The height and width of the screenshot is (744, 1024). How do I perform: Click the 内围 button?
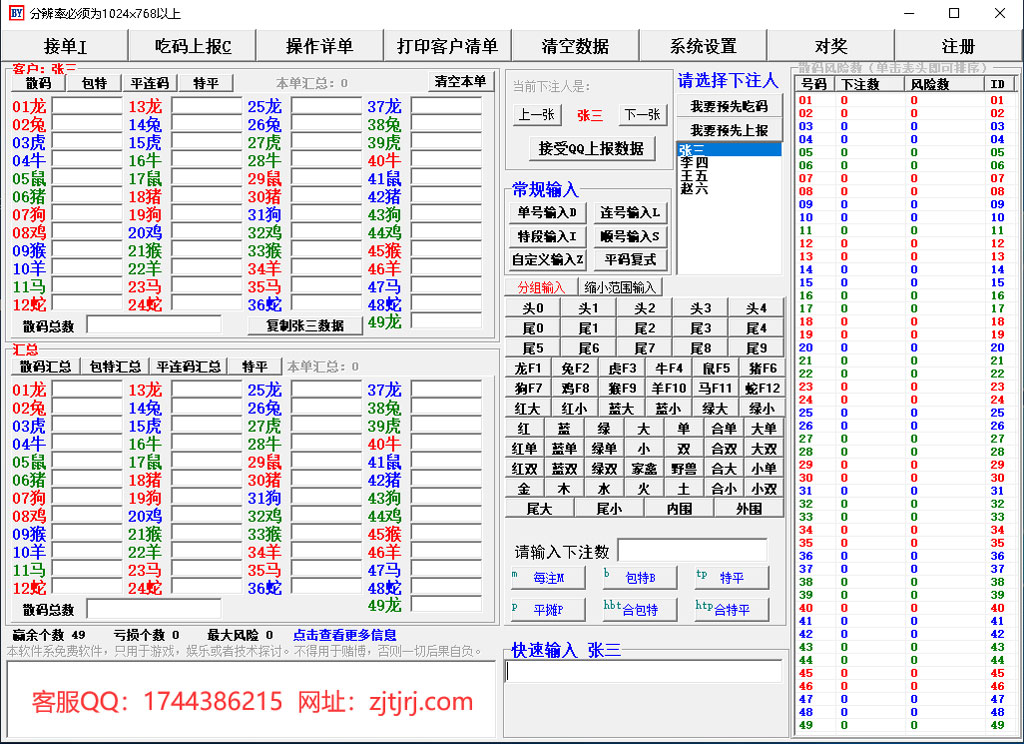pyautogui.click(x=679, y=509)
